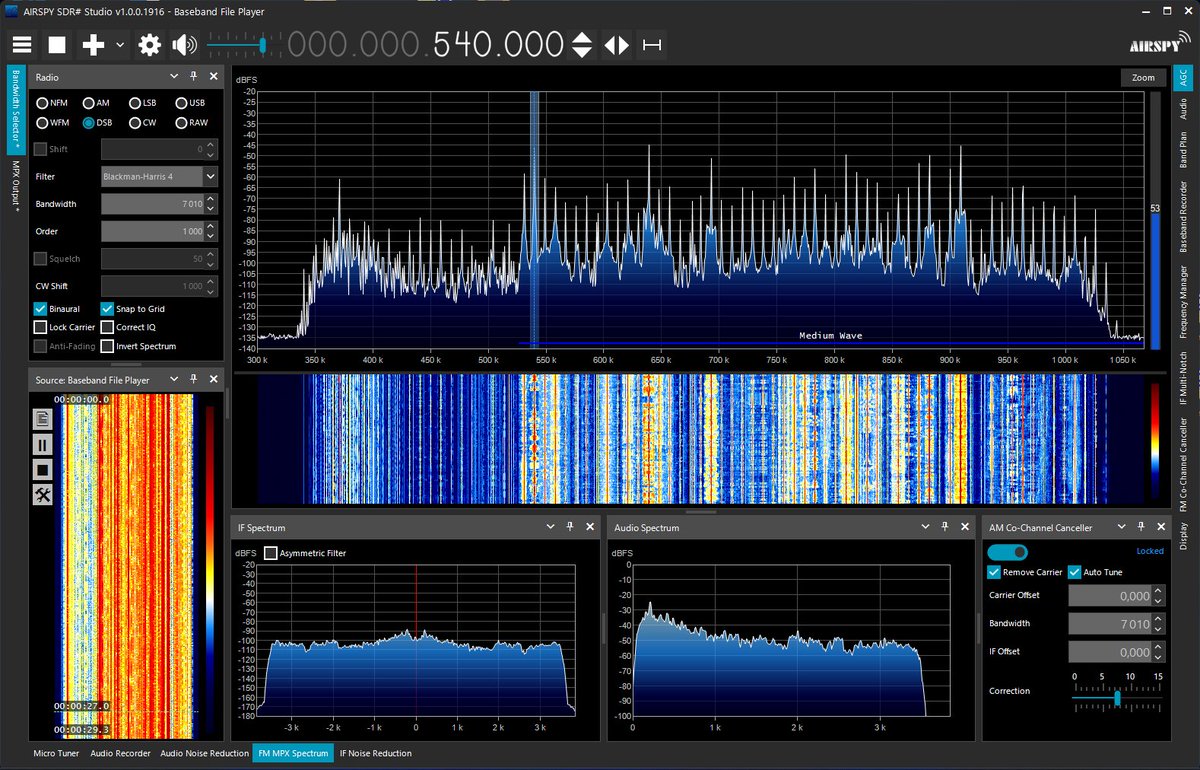This screenshot has height=770, width=1200.
Task: Switch to the Audio Recorder bottom tab
Action: pos(120,753)
